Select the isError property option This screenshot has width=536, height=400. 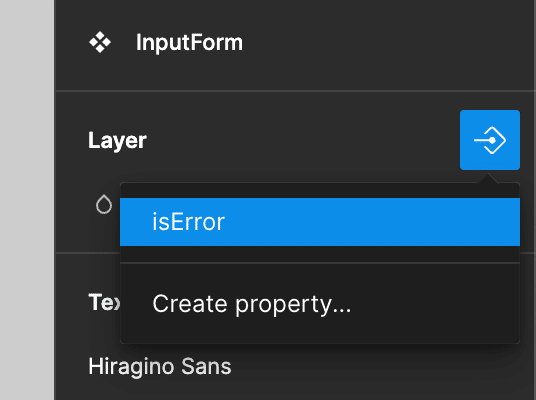pyautogui.click(x=320, y=222)
